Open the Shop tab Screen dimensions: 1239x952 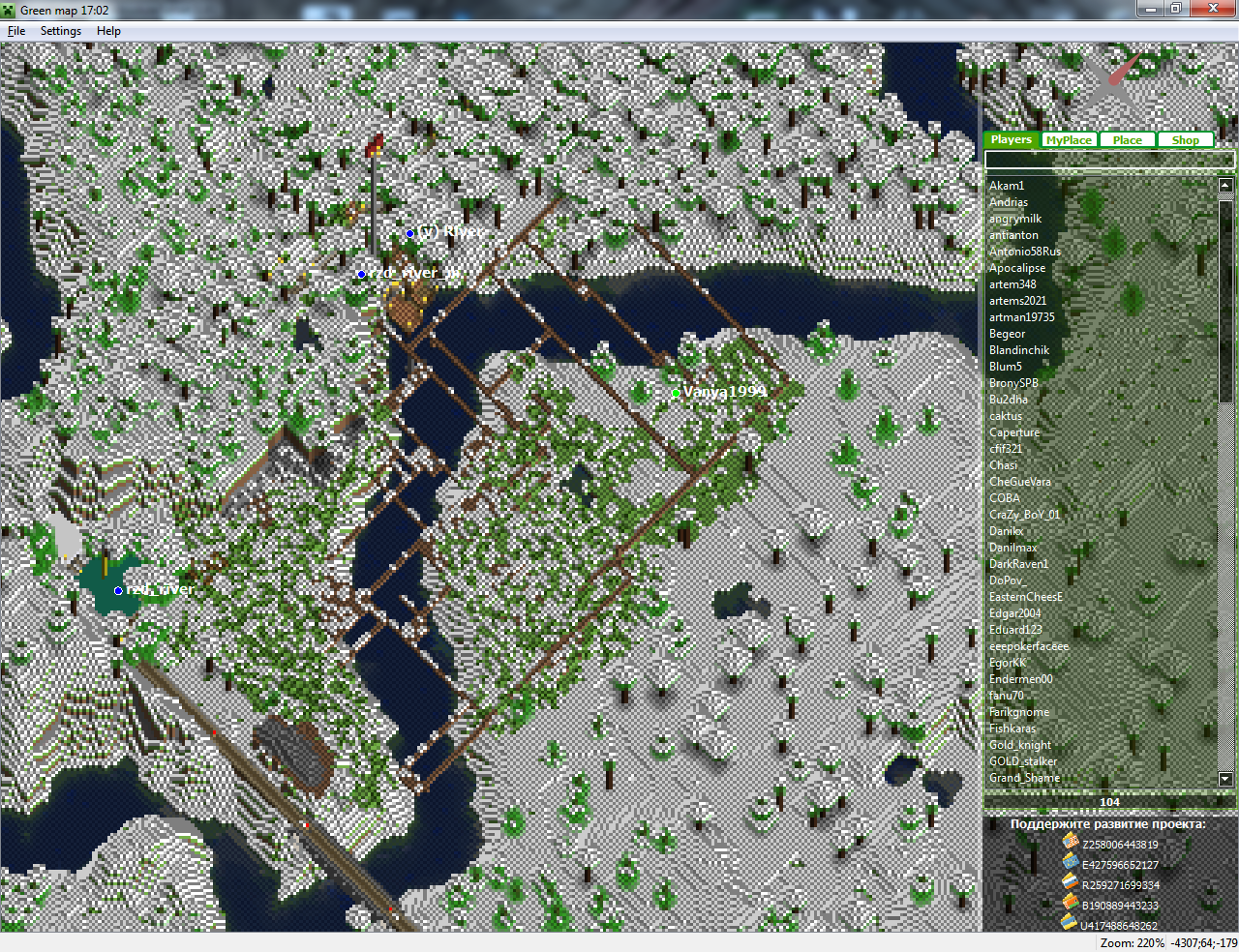click(x=1185, y=140)
